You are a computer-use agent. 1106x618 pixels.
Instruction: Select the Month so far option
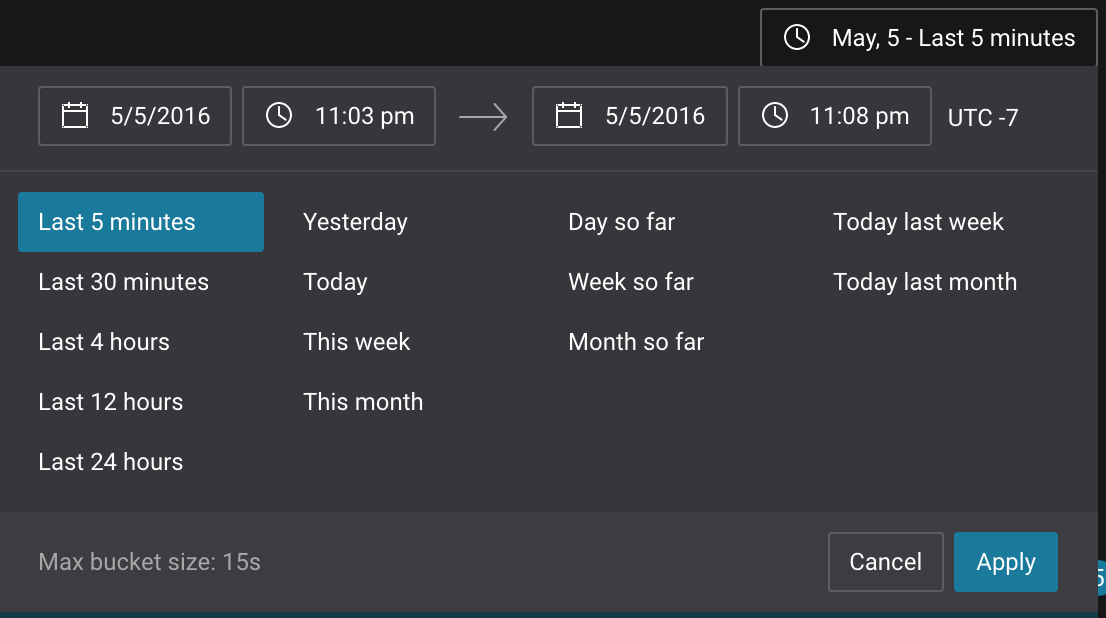coord(636,342)
